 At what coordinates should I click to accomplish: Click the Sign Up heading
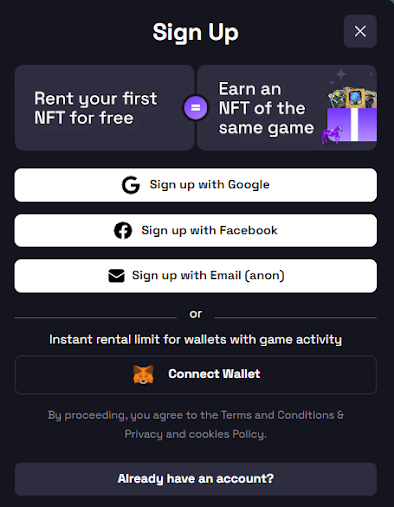[196, 32]
